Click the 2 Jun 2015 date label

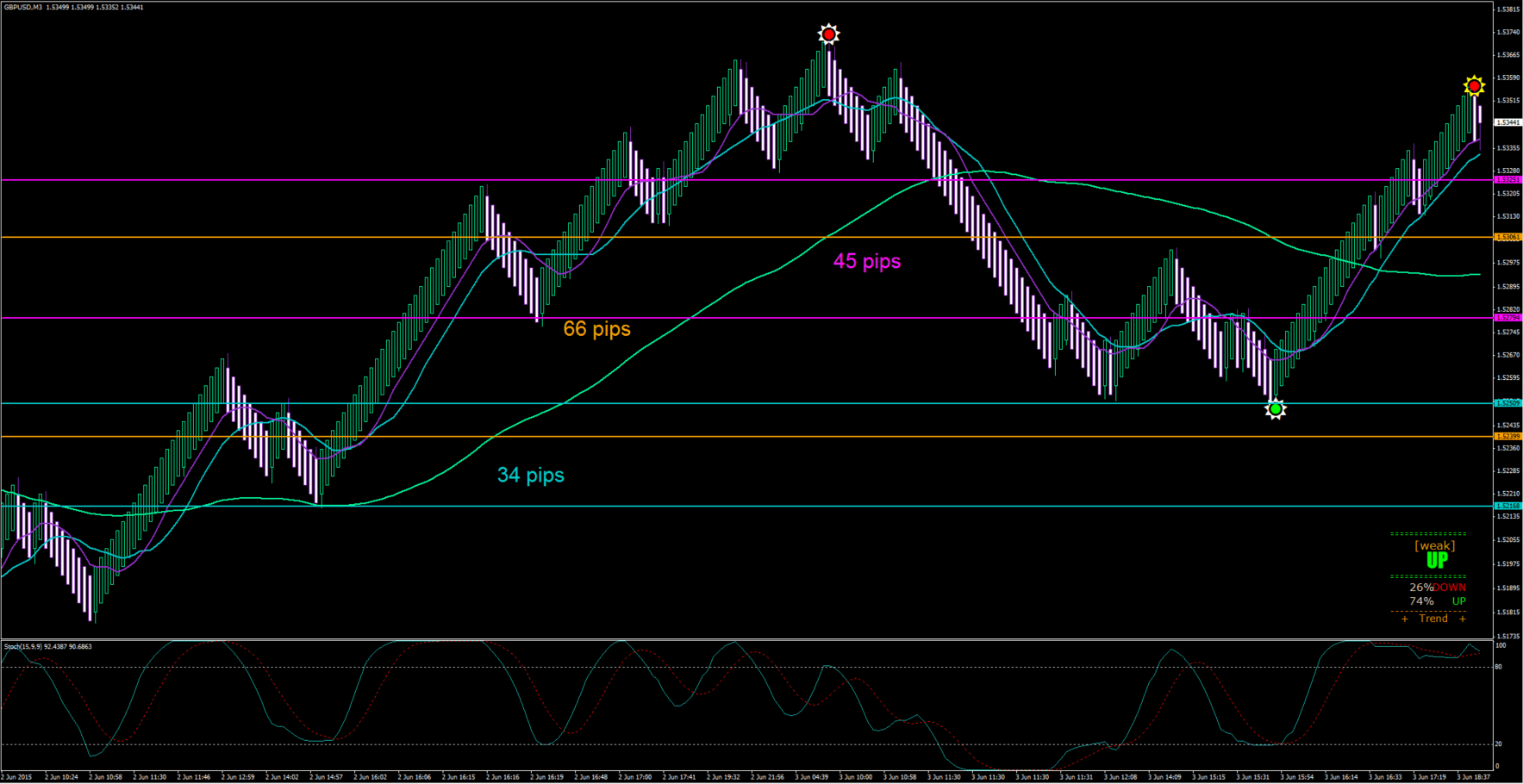click(x=16, y=777)
